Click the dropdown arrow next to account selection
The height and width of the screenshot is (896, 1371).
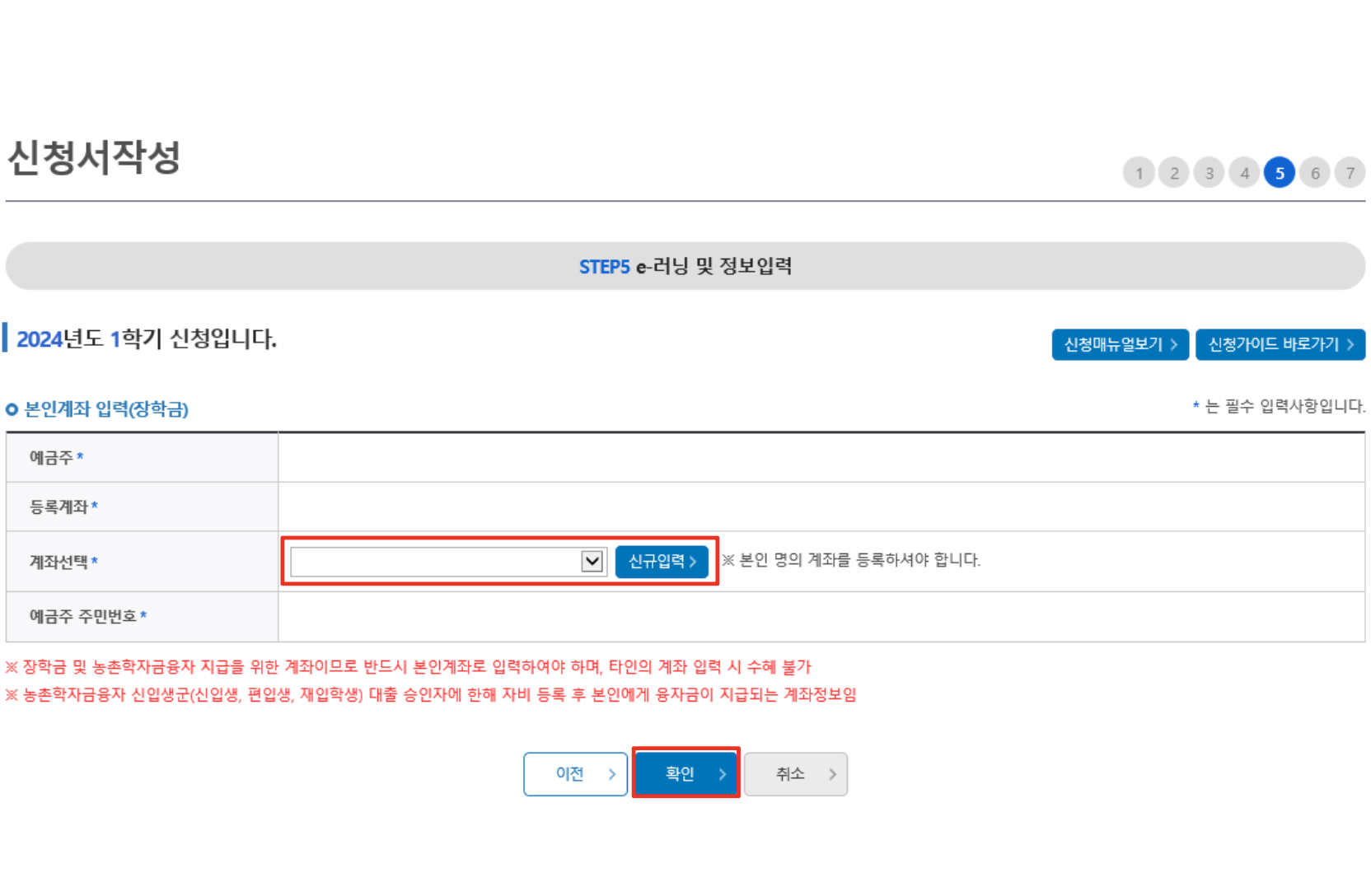[x=592, y=561]
